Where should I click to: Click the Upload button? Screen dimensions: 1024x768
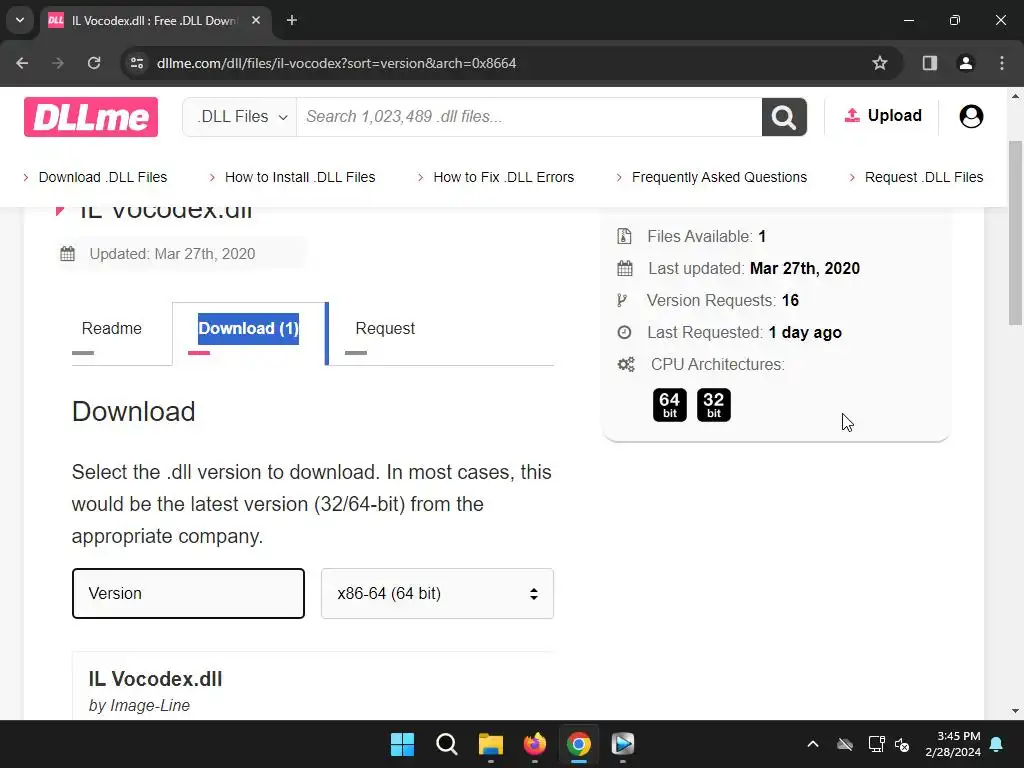(883, 116)
